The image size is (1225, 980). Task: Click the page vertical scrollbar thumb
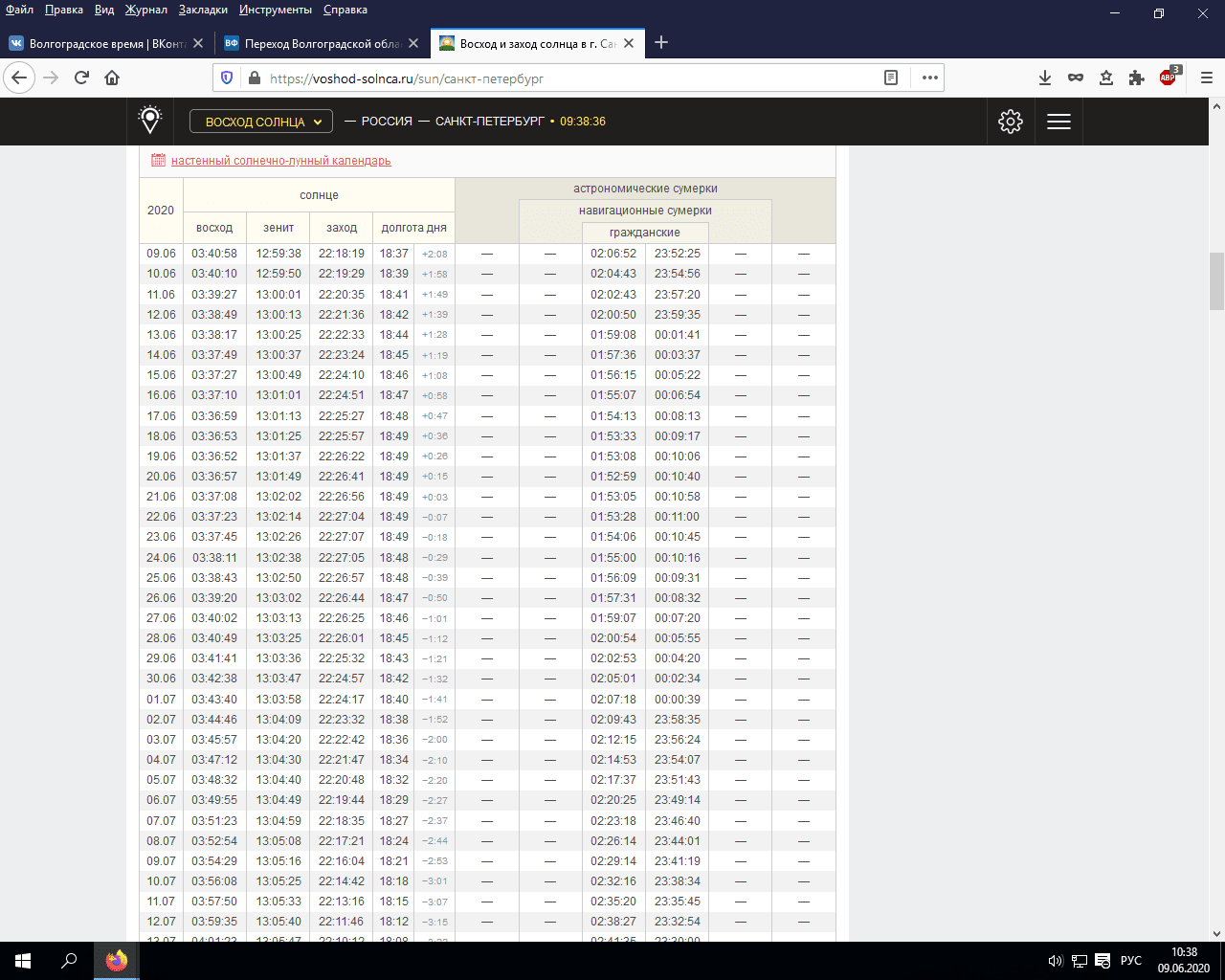coord(1216,281)
